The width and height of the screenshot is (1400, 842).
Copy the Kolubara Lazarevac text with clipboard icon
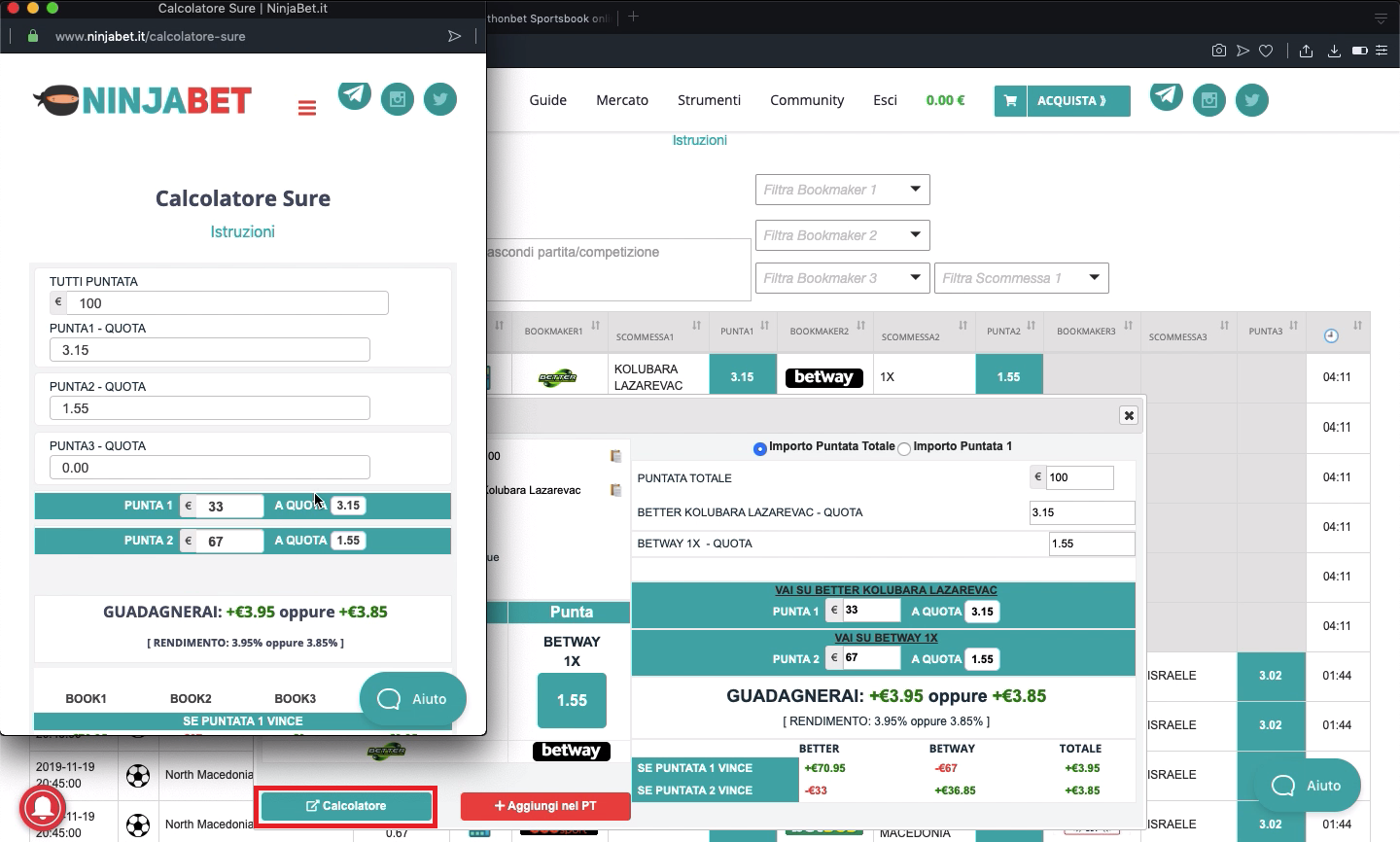click(x=615, y=490)
